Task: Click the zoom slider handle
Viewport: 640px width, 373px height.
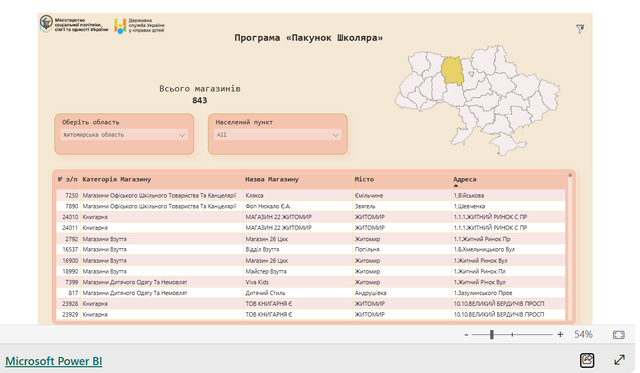Action: 492,335
